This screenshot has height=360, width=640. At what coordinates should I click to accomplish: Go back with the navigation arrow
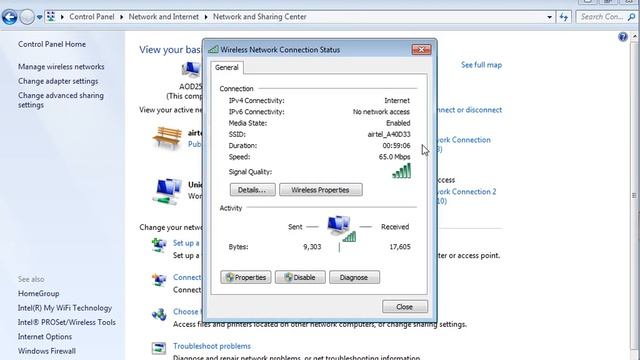coord(9,17)
